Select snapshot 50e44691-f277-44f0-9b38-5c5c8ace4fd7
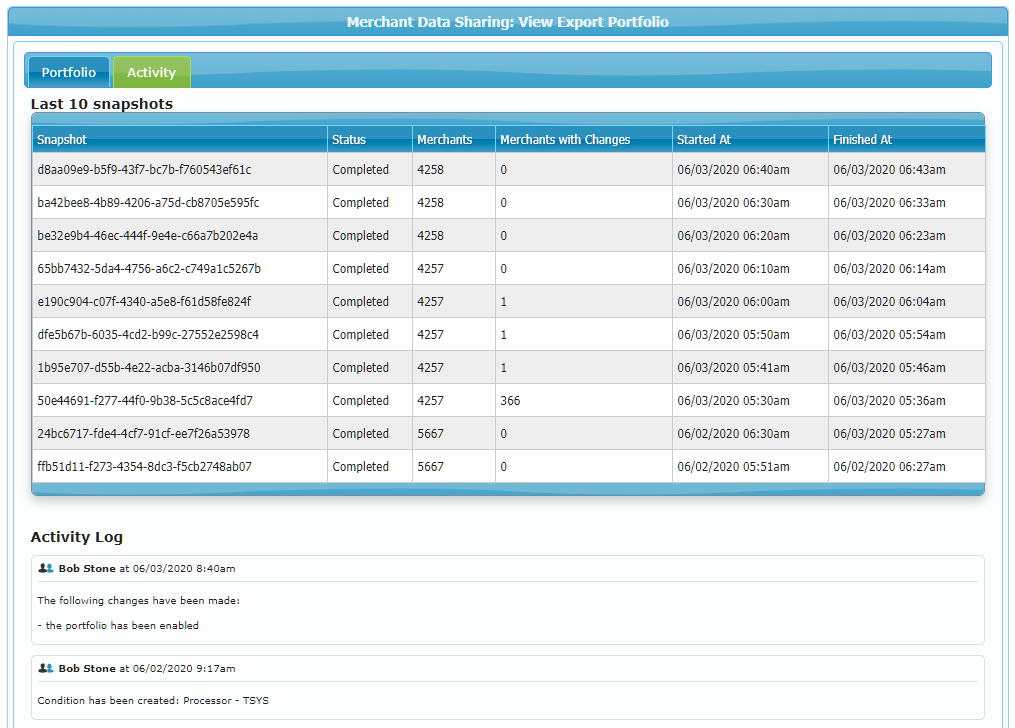Screen dimensions: 1015x728 145,401
